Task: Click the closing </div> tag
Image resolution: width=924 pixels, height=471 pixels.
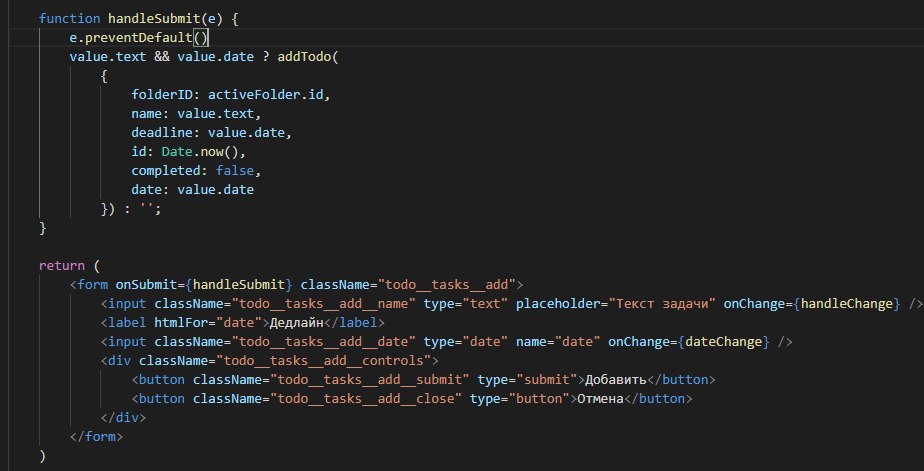Action: (123, 417)
